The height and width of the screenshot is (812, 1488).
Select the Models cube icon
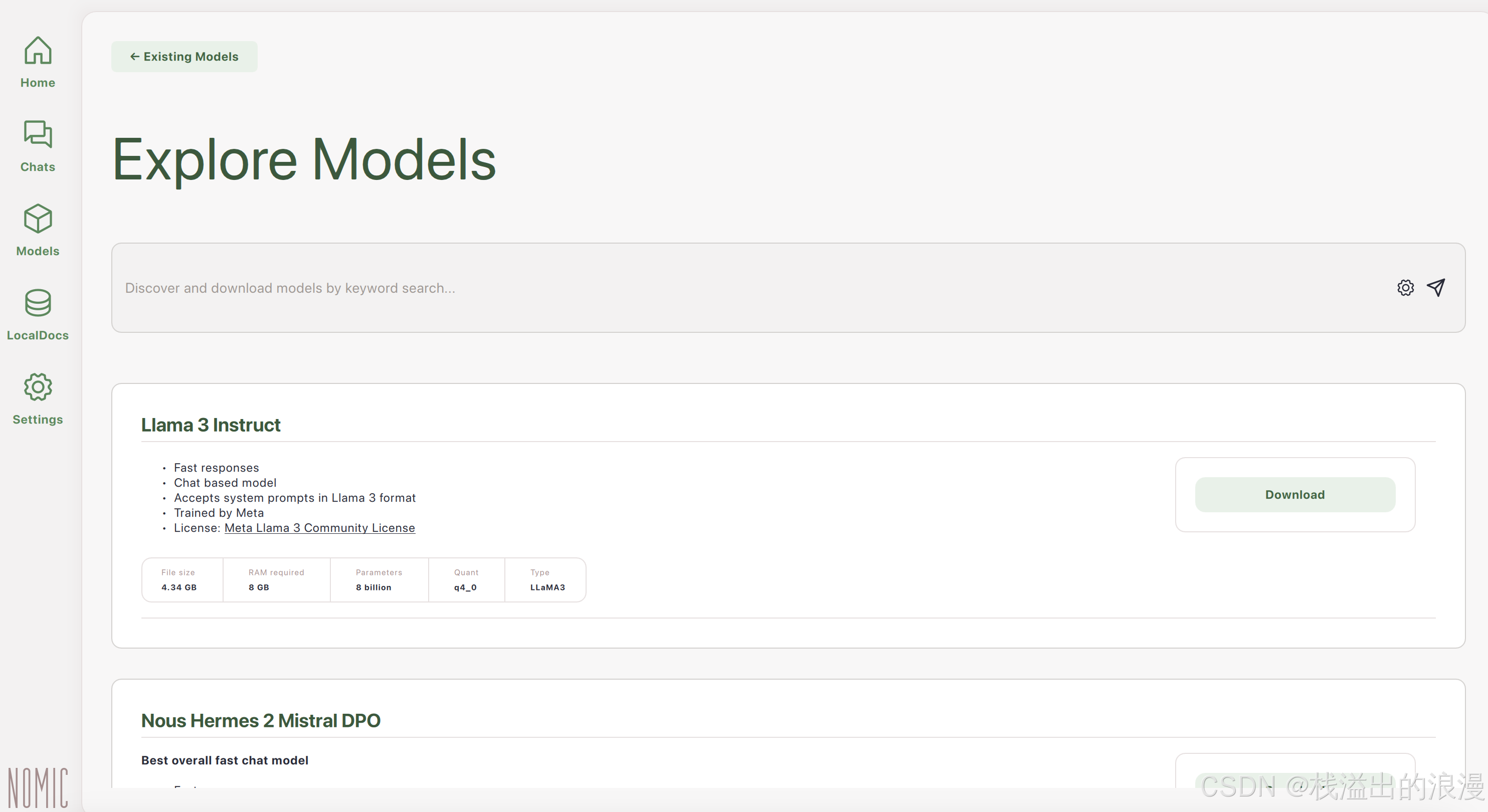38,219
